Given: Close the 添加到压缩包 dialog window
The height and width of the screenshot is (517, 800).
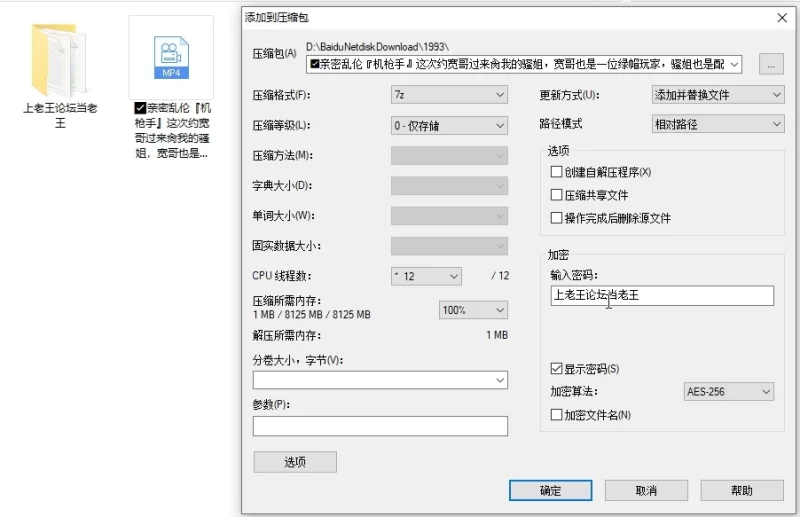Looking at the screenshot, I should coord(781,17).
